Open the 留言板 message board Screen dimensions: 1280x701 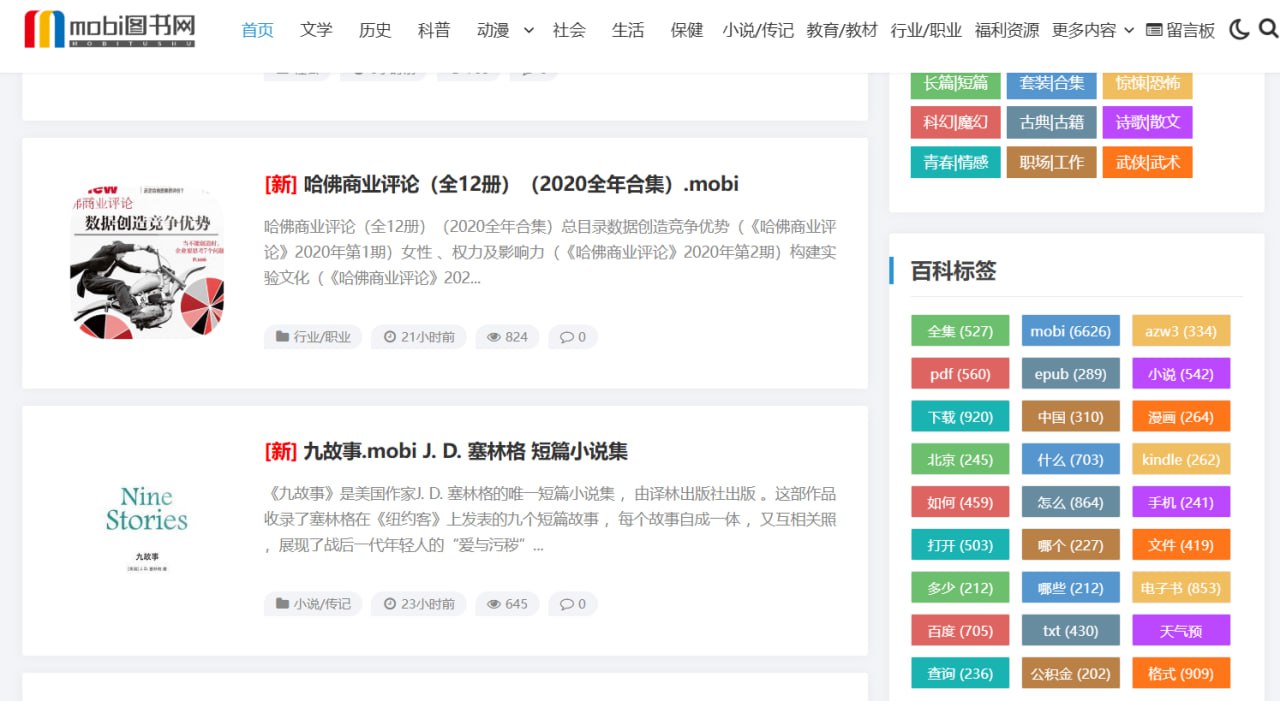[x=1180, y=31]
